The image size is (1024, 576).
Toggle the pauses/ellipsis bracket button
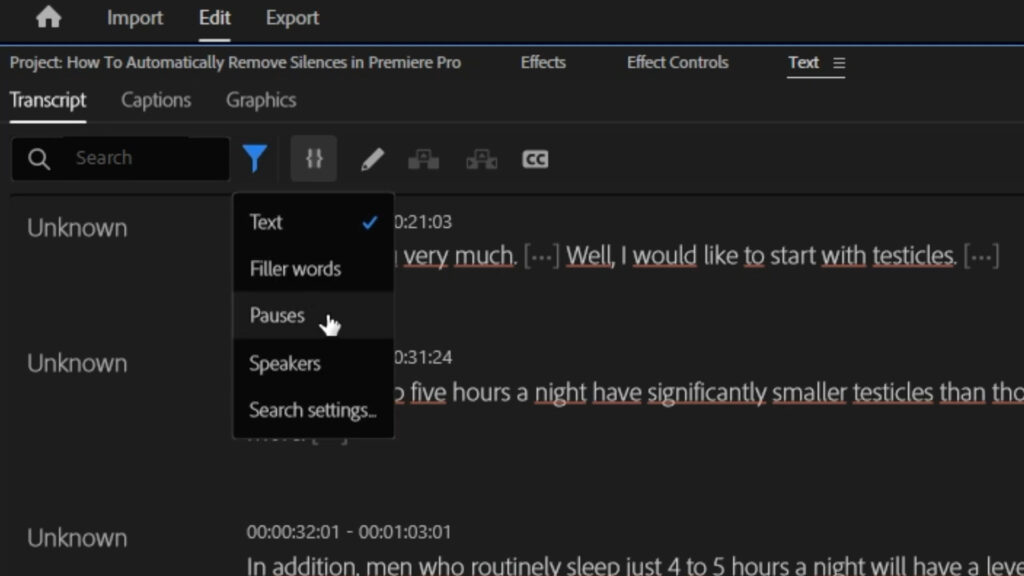314,159
